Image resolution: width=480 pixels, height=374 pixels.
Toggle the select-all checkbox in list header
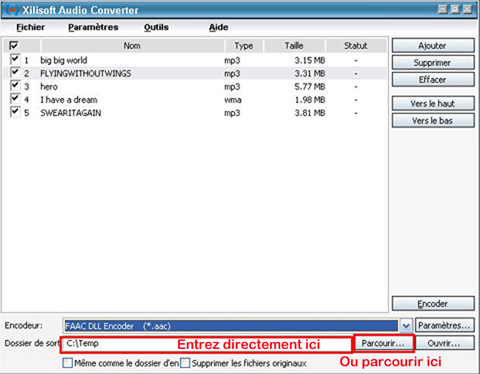tap(14, 45)
